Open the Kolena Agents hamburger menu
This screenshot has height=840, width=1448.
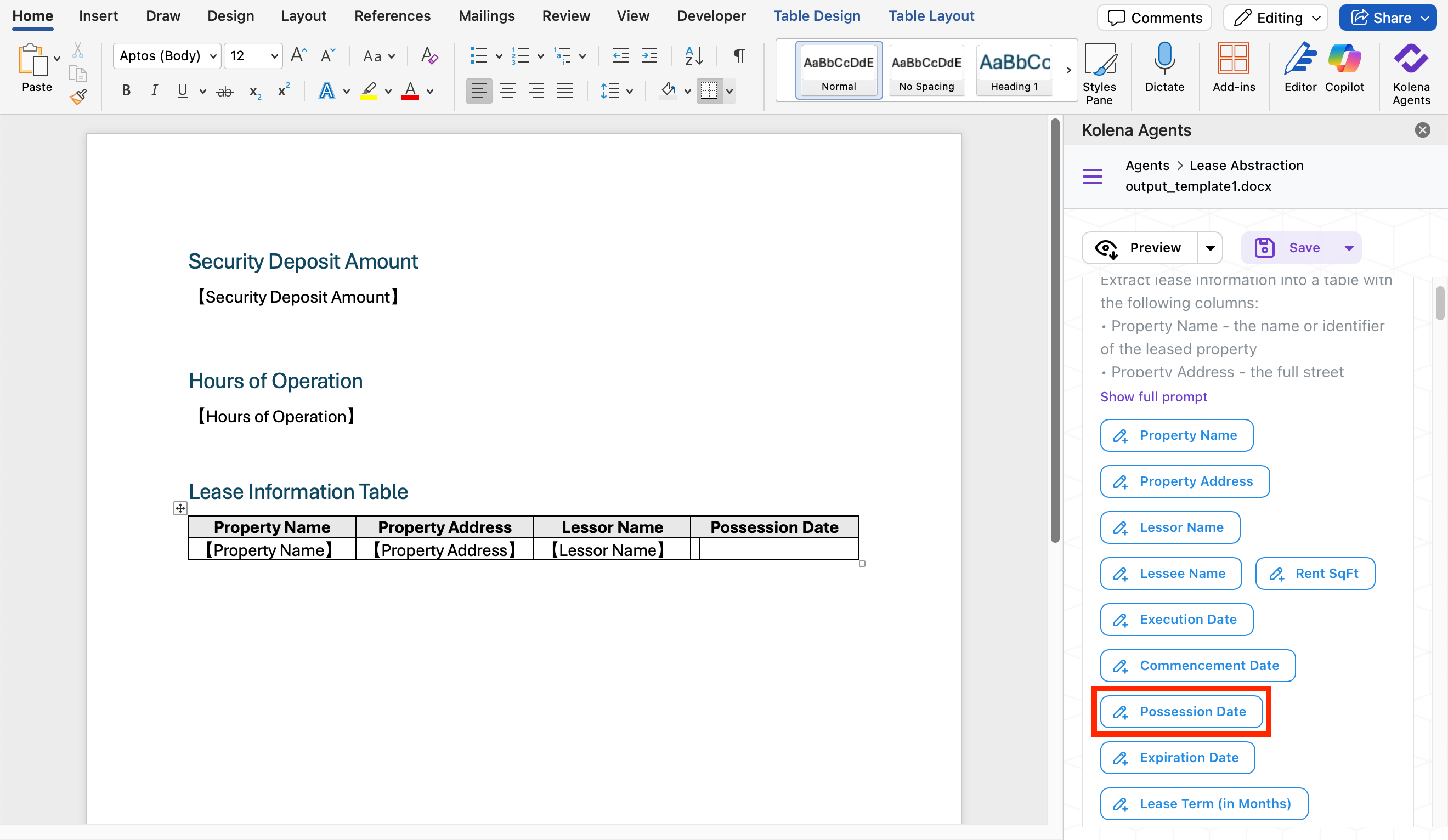tap(1093, 176)
